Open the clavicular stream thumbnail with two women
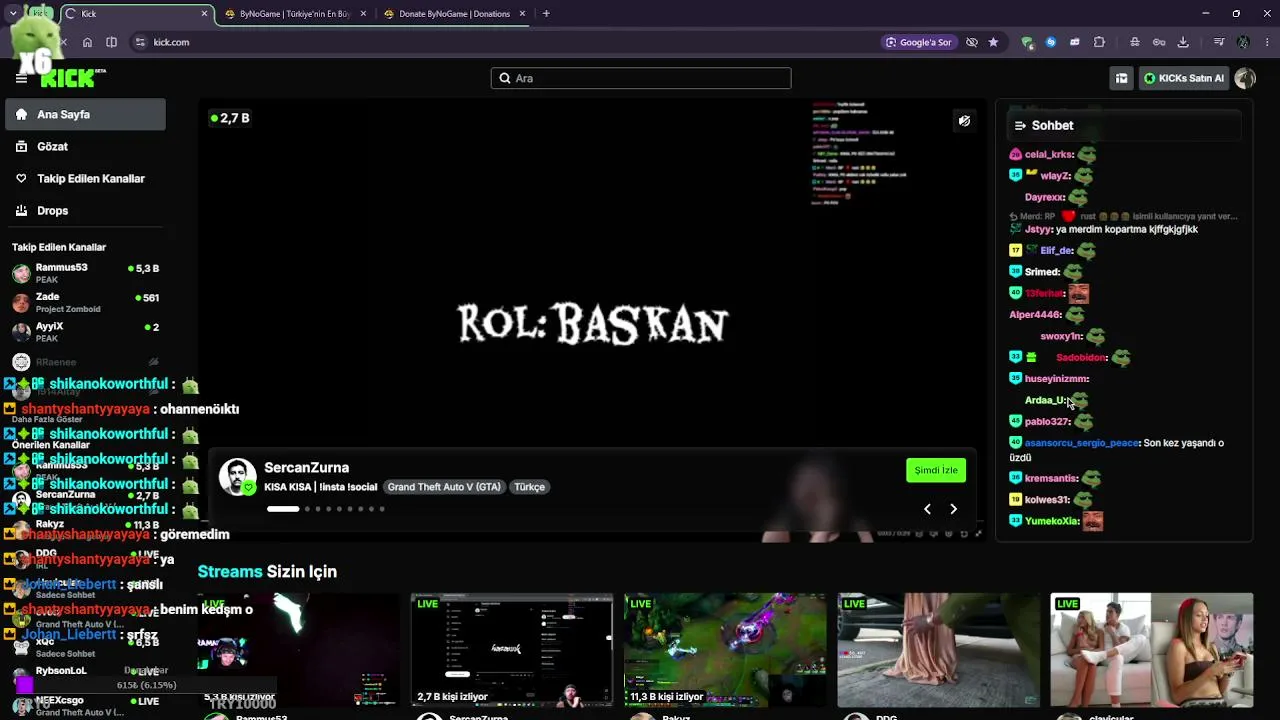The image size is (1280, 720). point(1152,650)
